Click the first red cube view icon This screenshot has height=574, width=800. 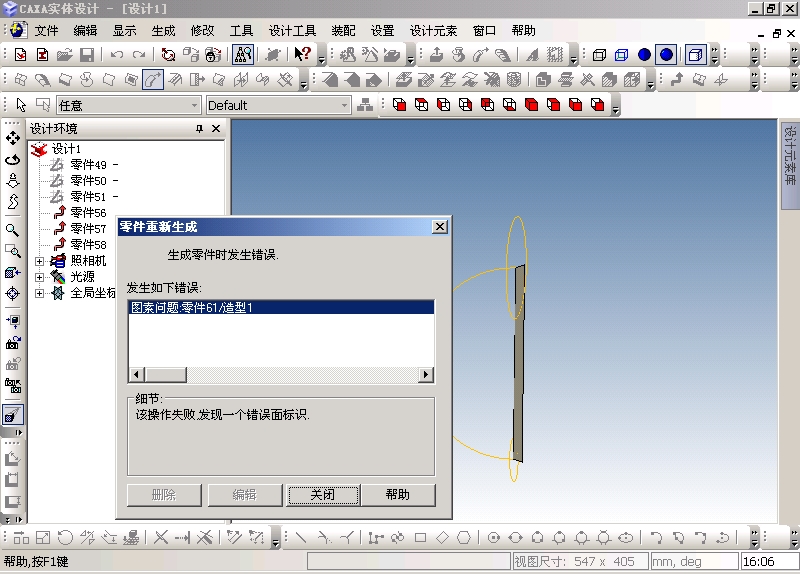pyautogui.click(x=399, y=105)
